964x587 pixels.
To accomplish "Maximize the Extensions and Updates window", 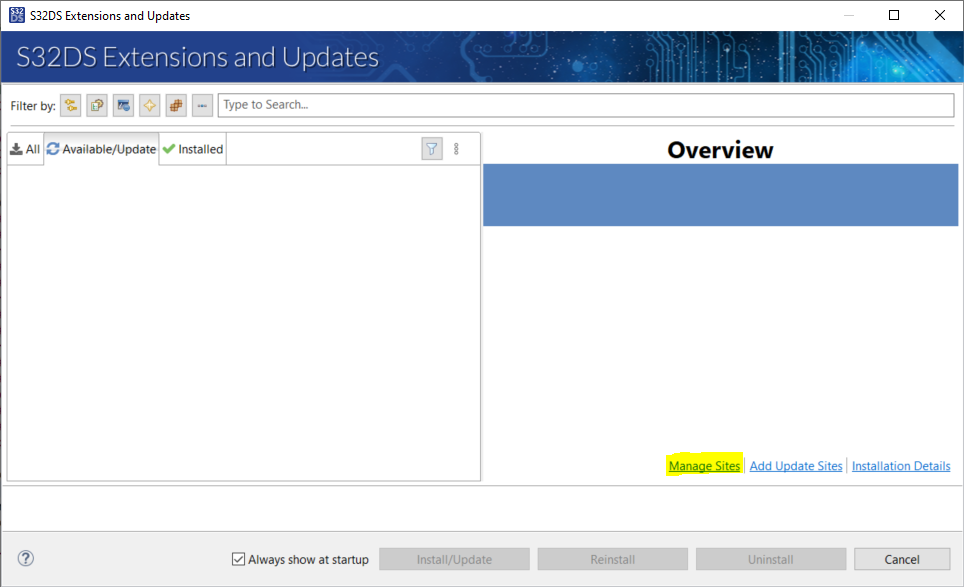I will point(894,15).
